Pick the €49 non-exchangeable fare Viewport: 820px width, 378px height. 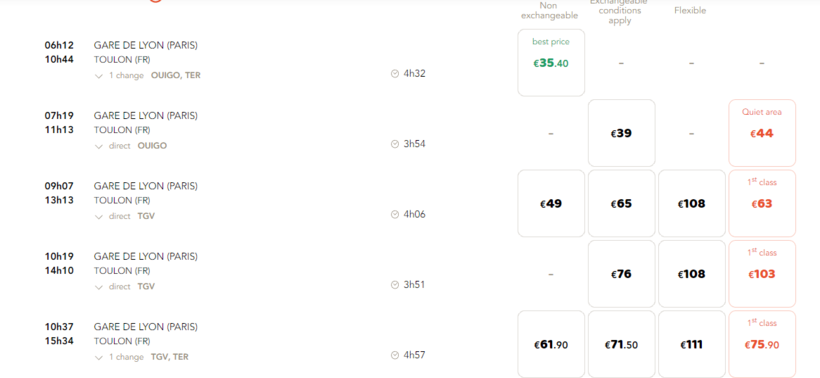point(551,203)
